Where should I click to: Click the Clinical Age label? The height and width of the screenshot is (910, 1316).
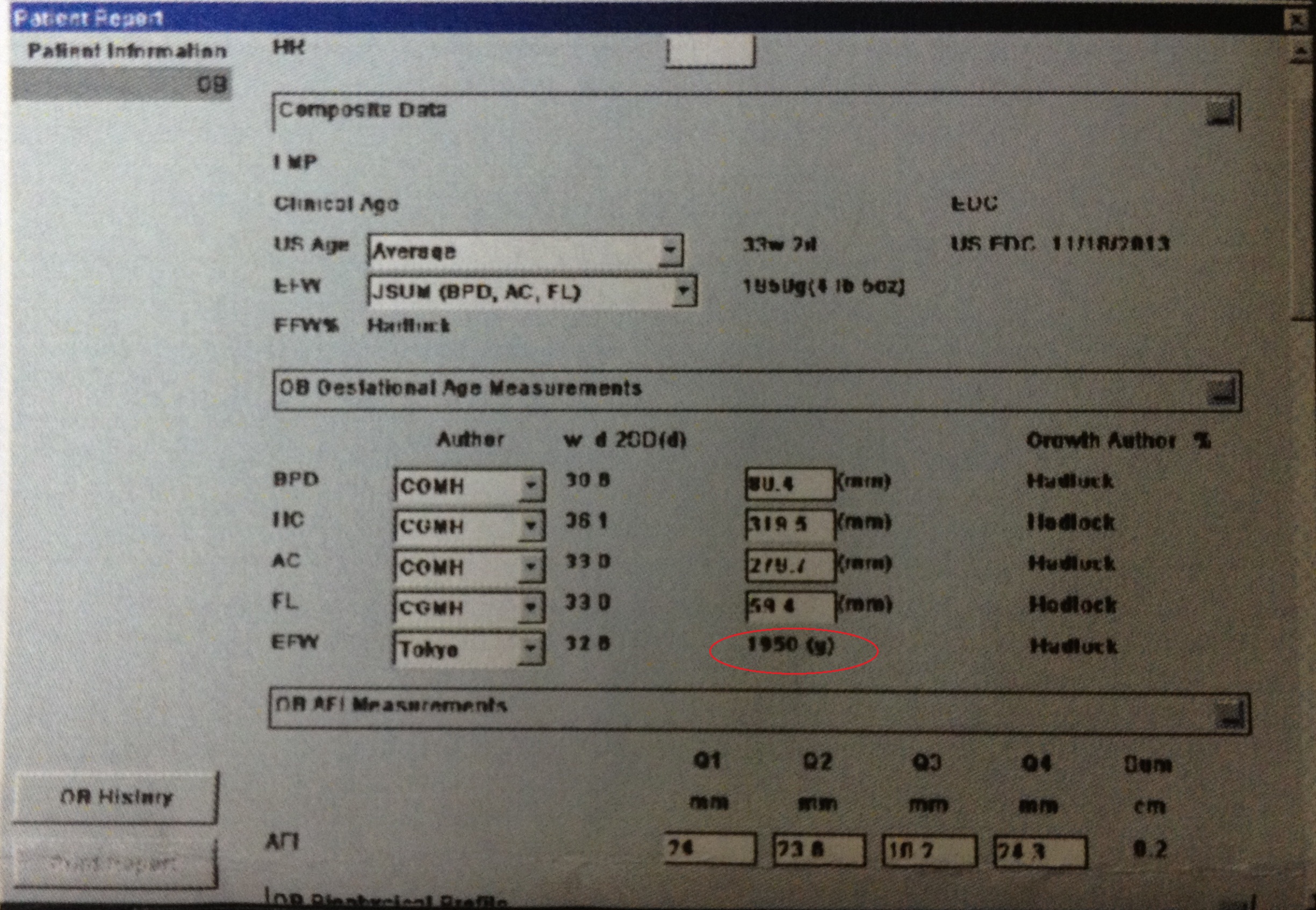pyautogui.click(x=336, y=204)
